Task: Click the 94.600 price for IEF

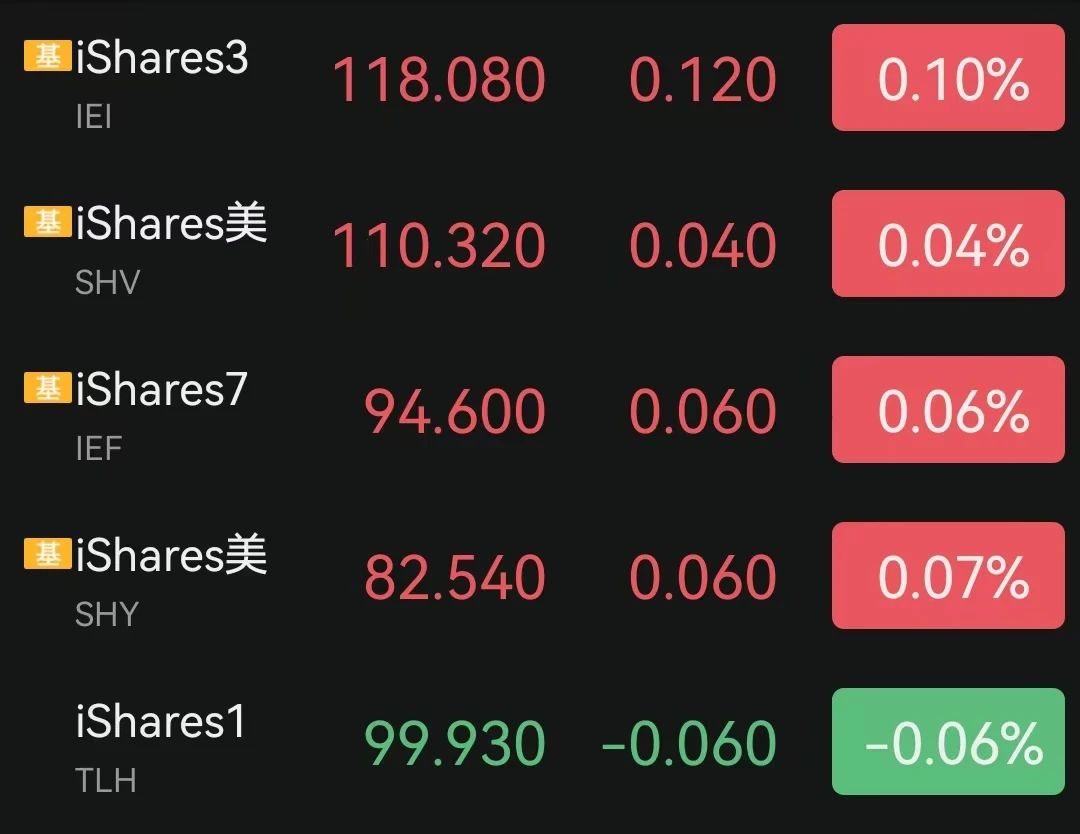Action: tap(455, 412)
